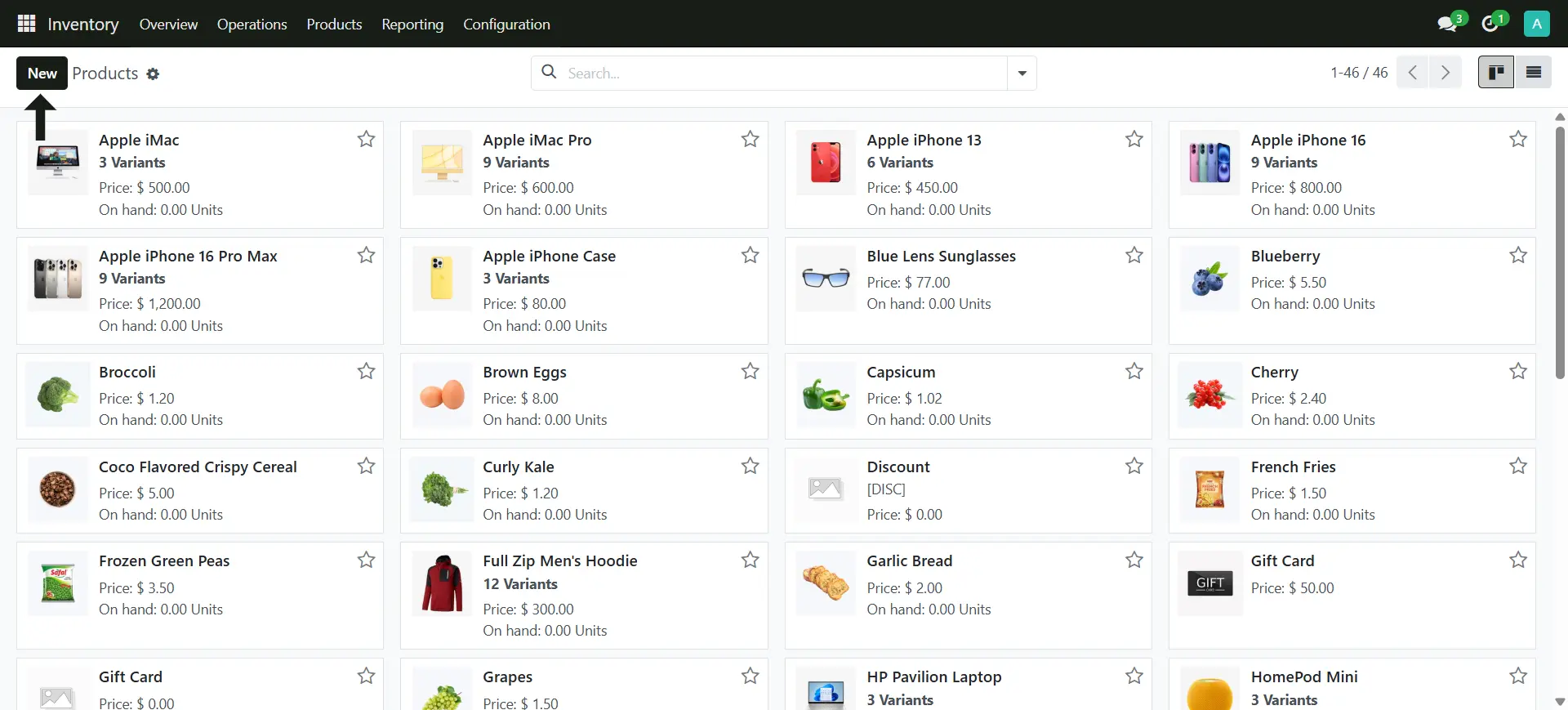Star the Brown Eggs product

pyautogui.click(x=750, y=372)
